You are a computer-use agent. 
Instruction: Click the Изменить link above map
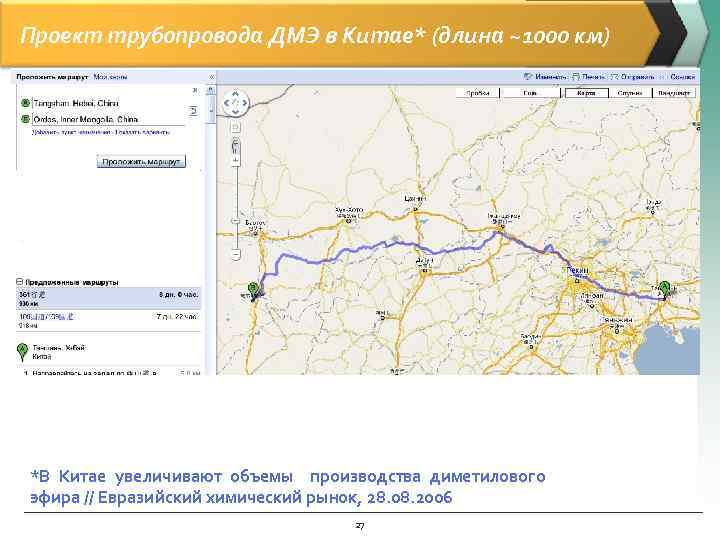tap(551, 77)
